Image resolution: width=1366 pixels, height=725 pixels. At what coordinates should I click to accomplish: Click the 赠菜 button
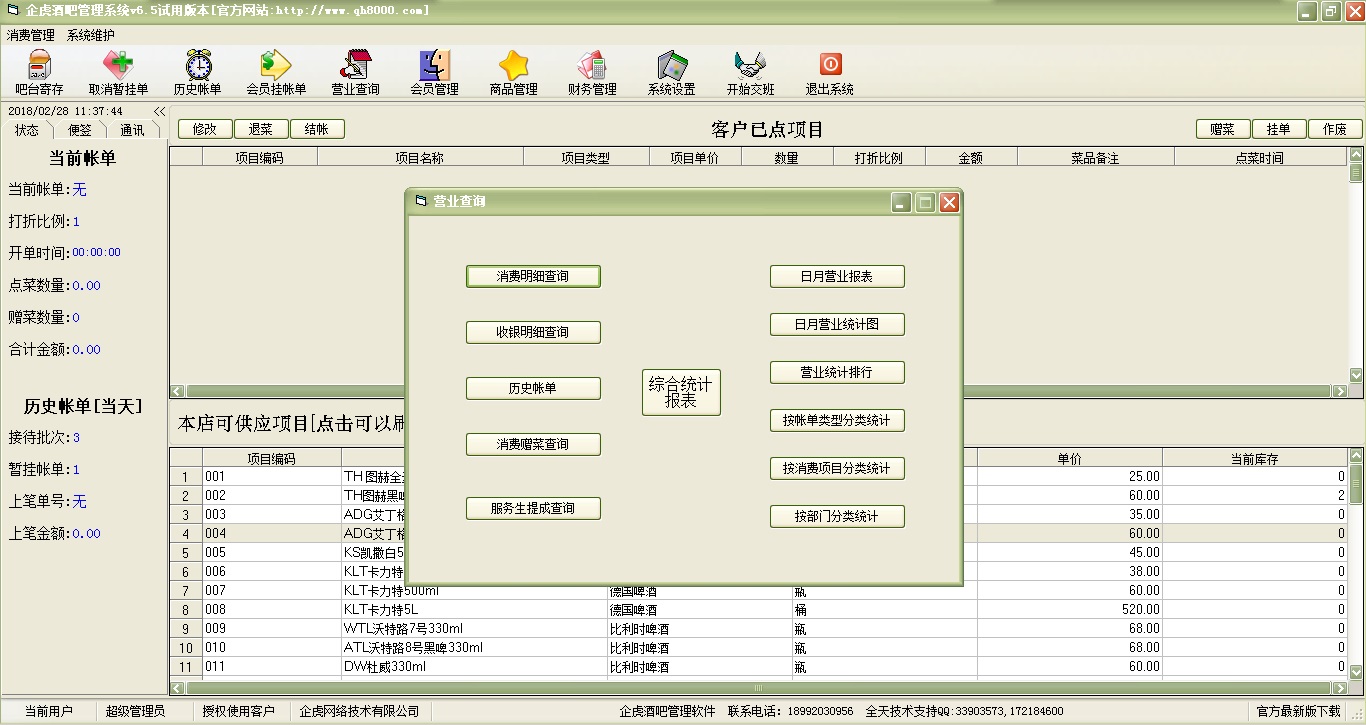click(1223, 129)
